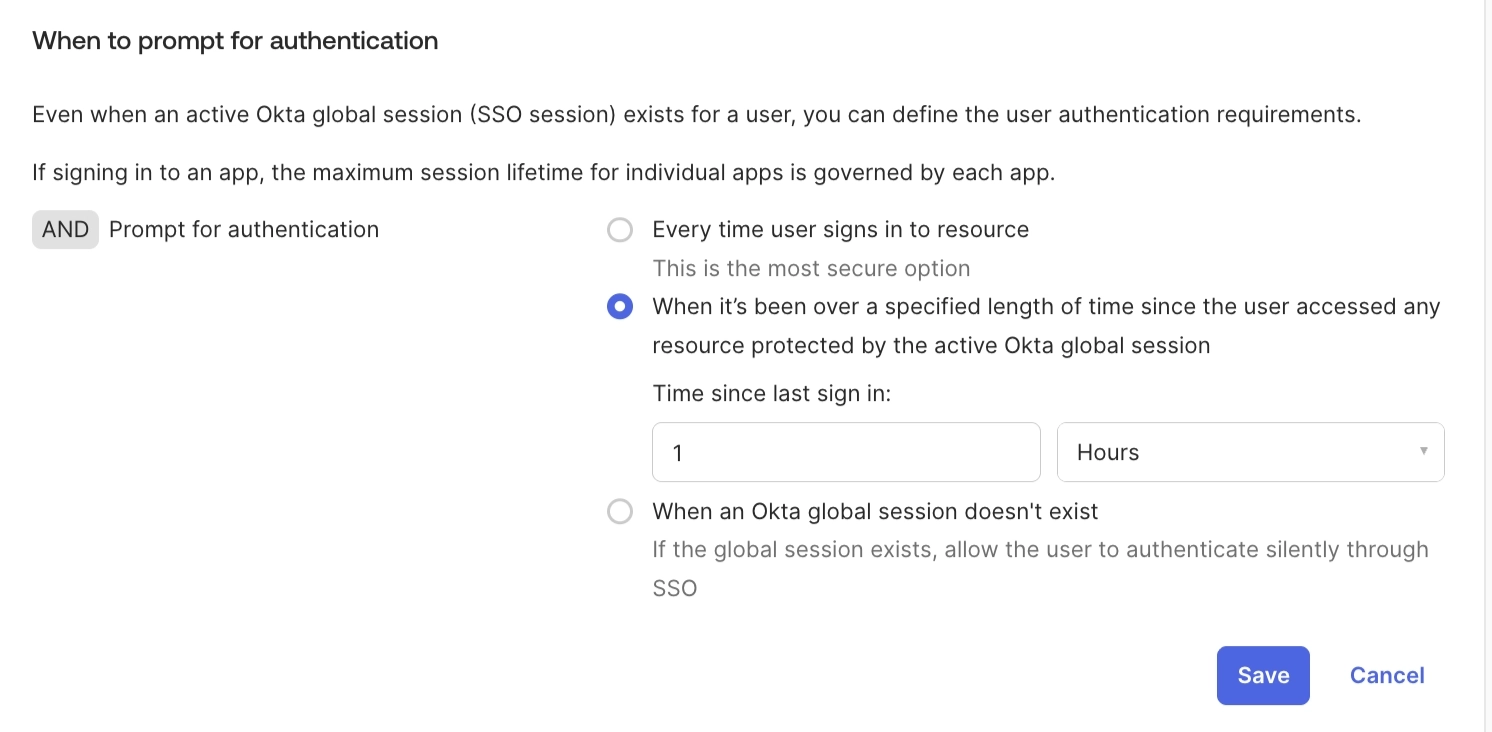Viewport: 1492px width, 732px height.
Task: Click the maximum session lifetime sentence
Action: (x=543, y=172)
